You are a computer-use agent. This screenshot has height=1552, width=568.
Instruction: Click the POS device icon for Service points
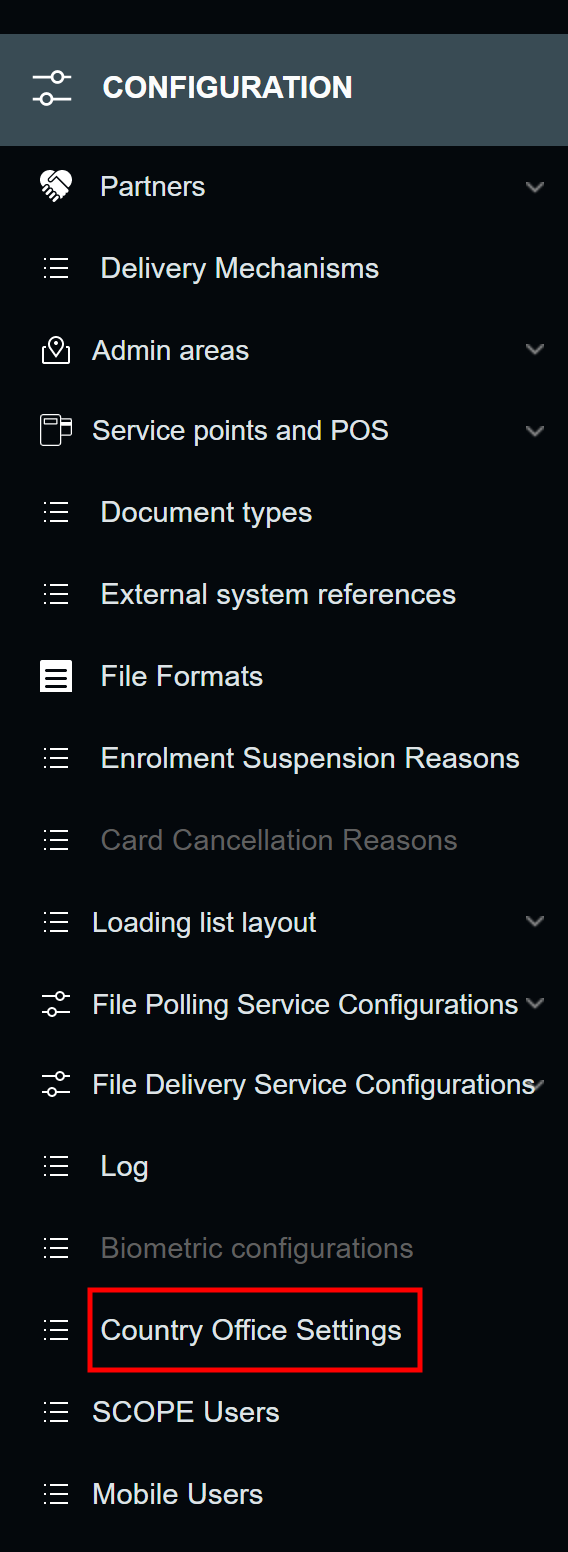(x=56, y=431)
